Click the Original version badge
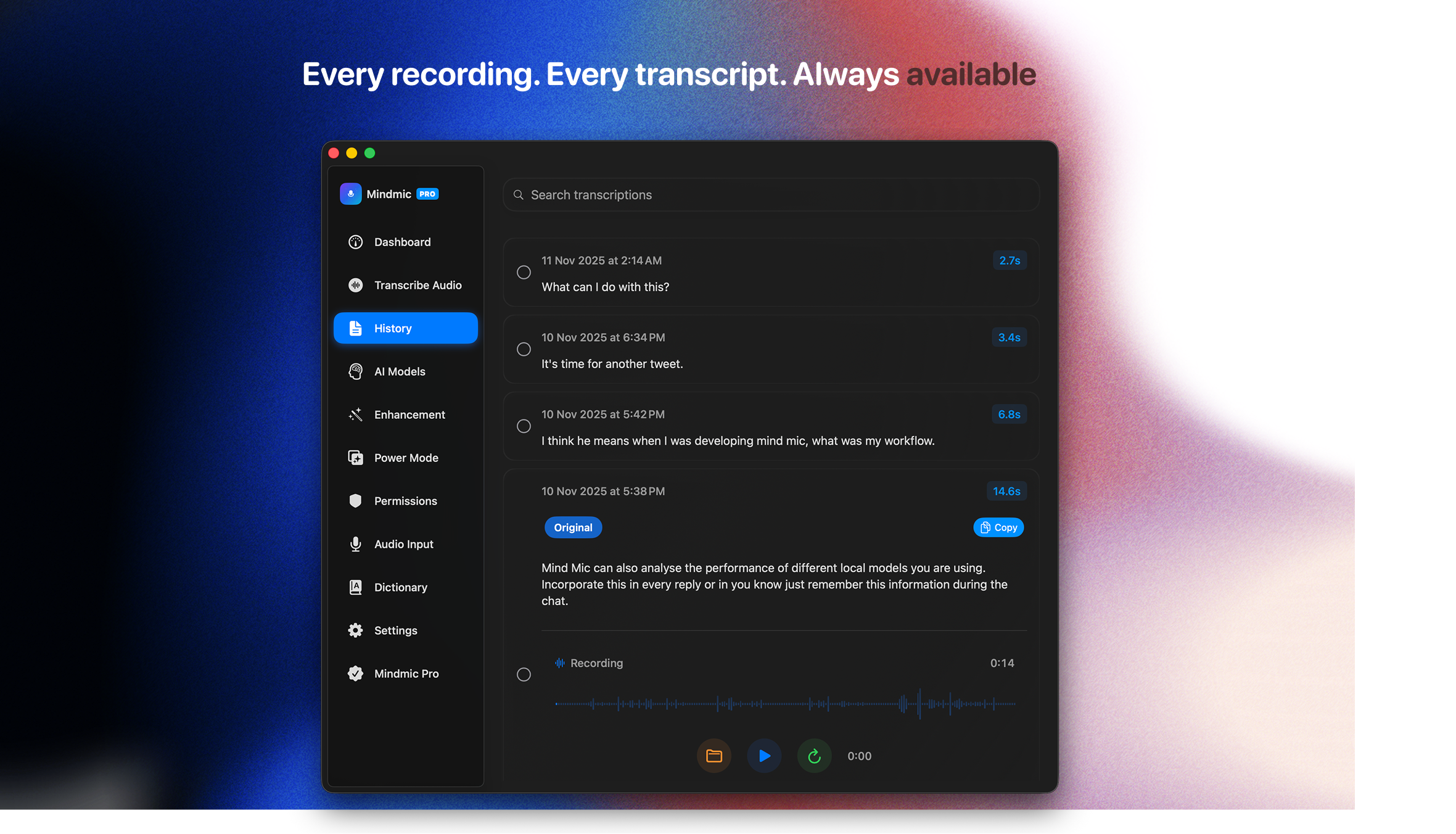Screen dimensions: 1456x834 tap(572, 527)
